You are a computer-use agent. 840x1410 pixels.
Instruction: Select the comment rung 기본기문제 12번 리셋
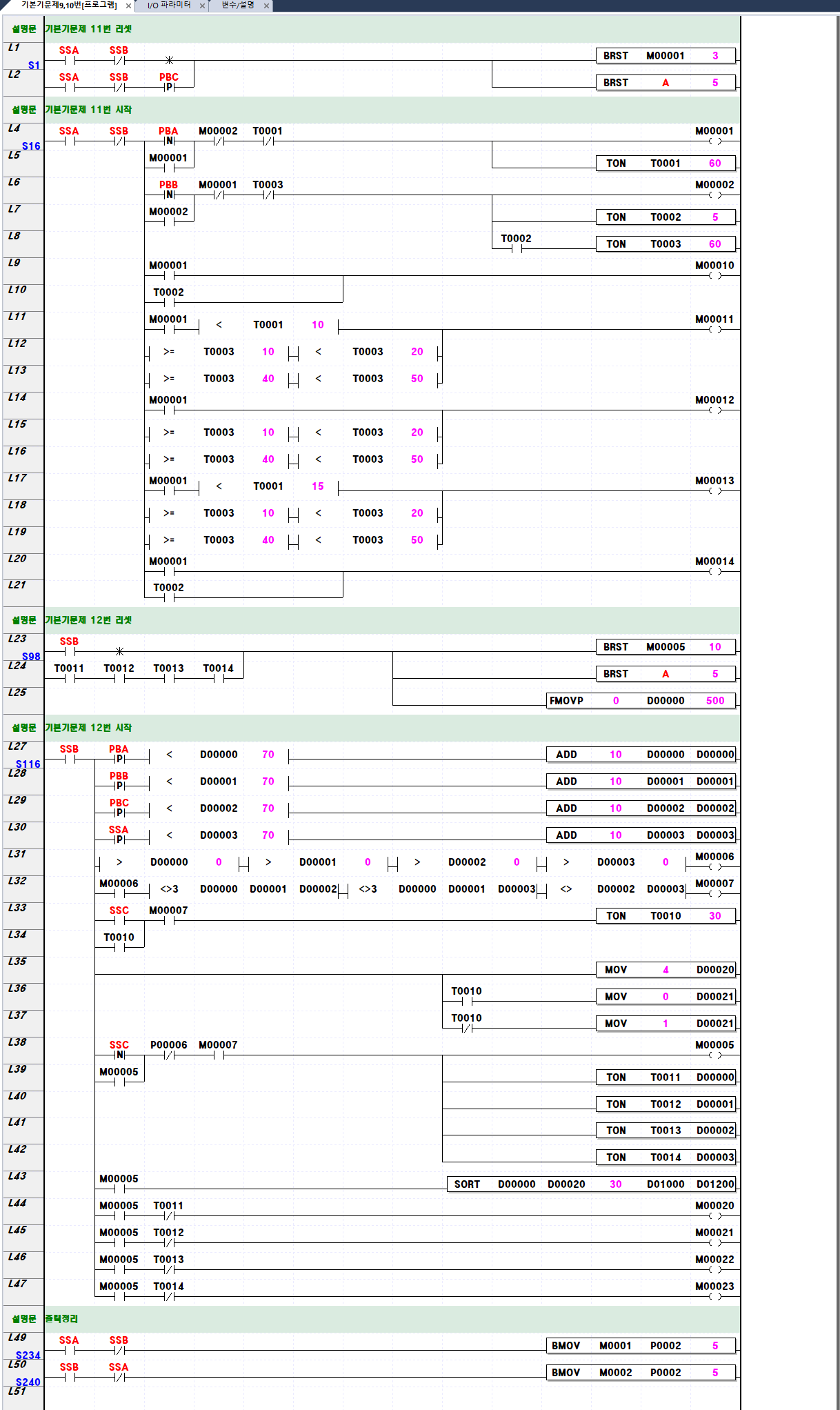click(88, 620)
